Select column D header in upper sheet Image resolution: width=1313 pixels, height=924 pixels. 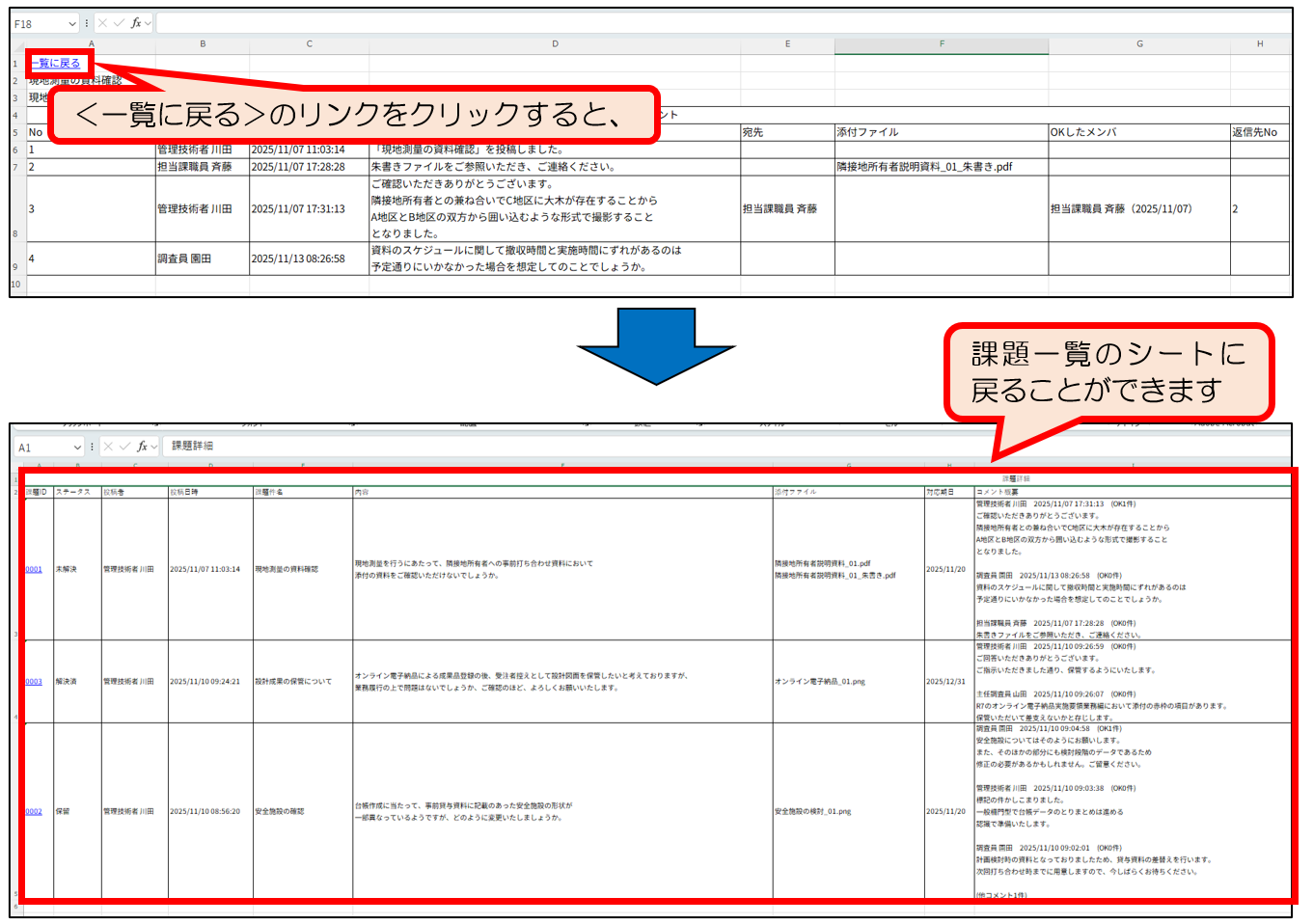click(555, 44)
